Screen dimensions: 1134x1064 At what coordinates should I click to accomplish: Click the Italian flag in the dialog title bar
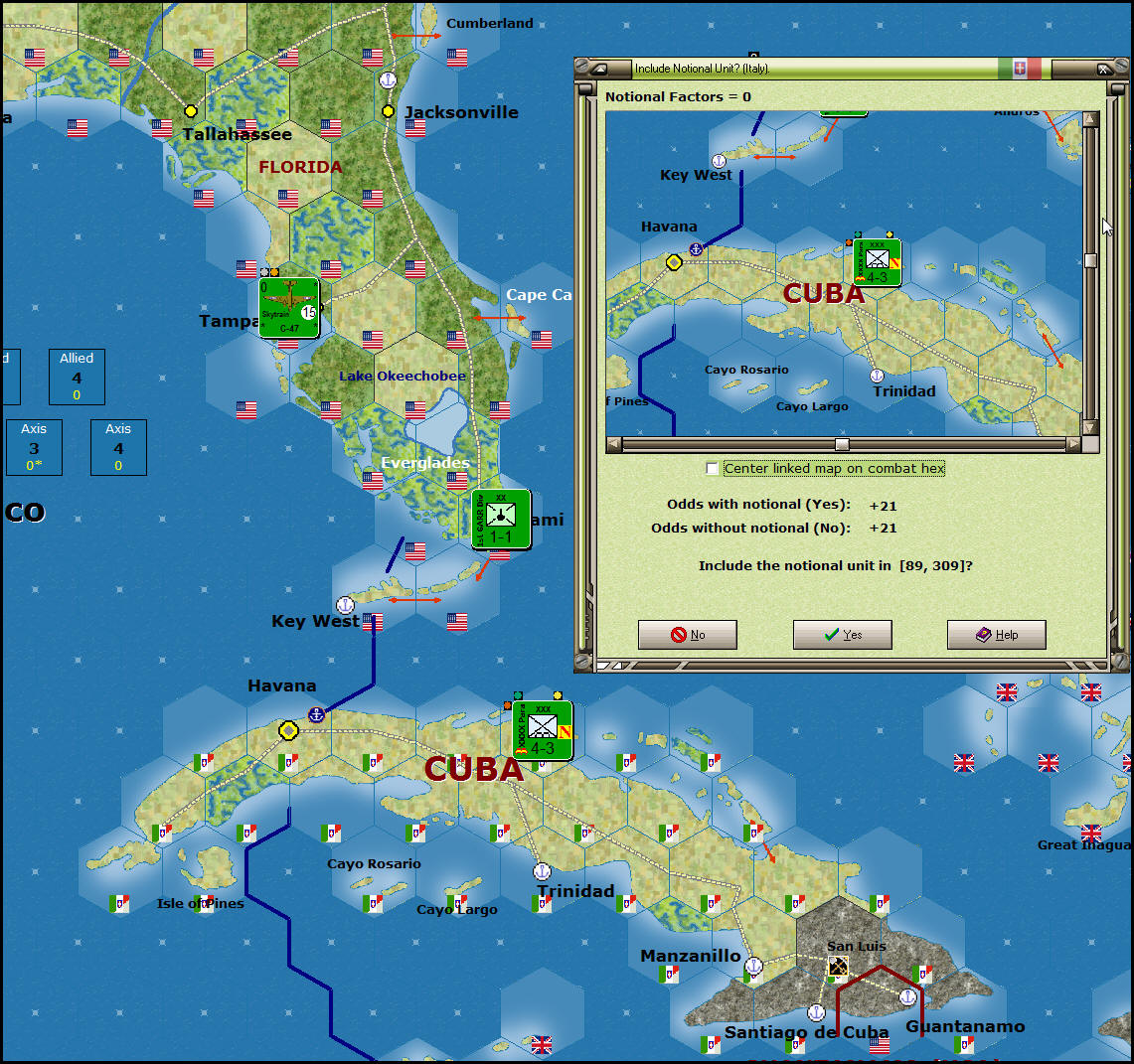tap(1020, 69)
